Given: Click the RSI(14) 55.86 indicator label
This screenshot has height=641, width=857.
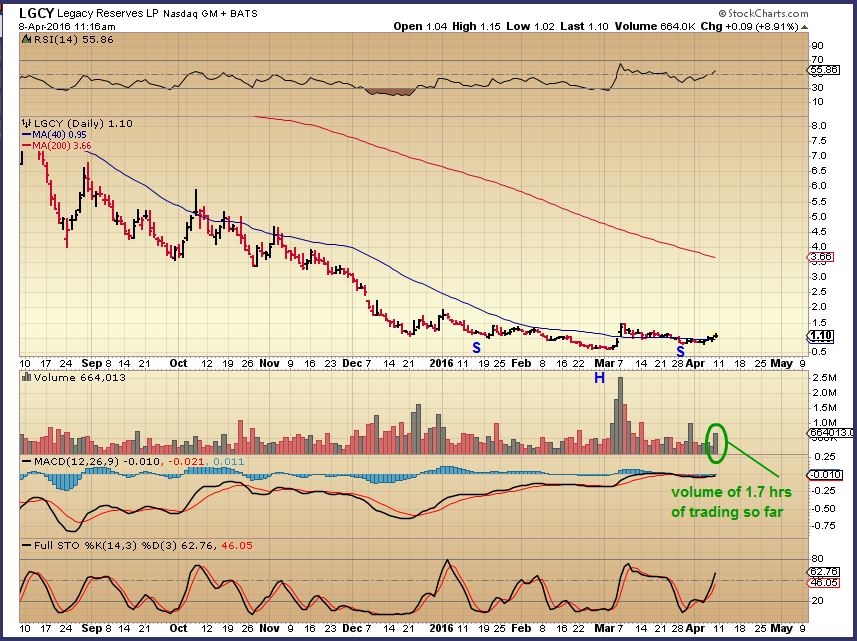Looking at the screenshot, I should click(74, 39).
